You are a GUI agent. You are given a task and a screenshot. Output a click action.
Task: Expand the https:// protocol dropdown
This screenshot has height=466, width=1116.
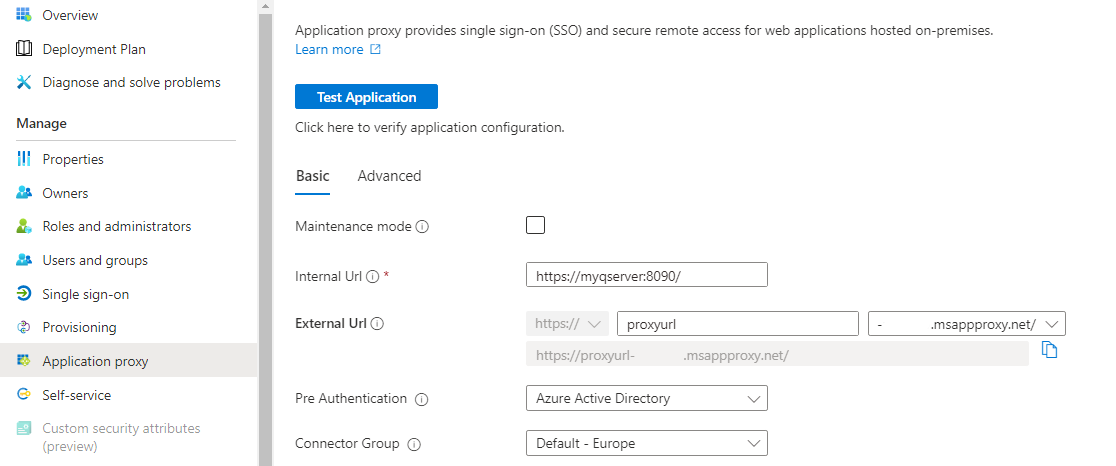(567, 324)
